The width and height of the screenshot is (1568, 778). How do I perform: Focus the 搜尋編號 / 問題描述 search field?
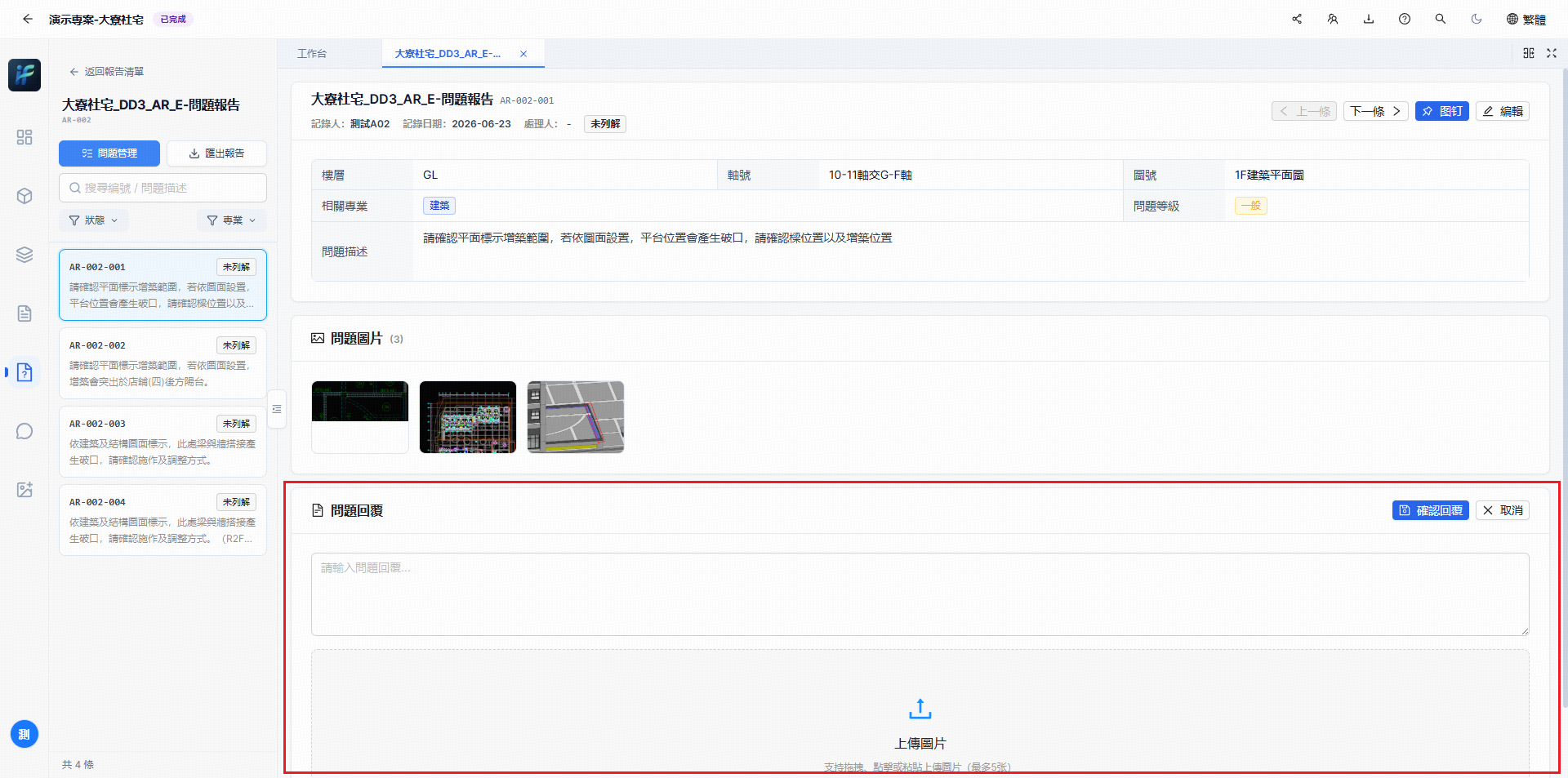[x=163, y=188]
